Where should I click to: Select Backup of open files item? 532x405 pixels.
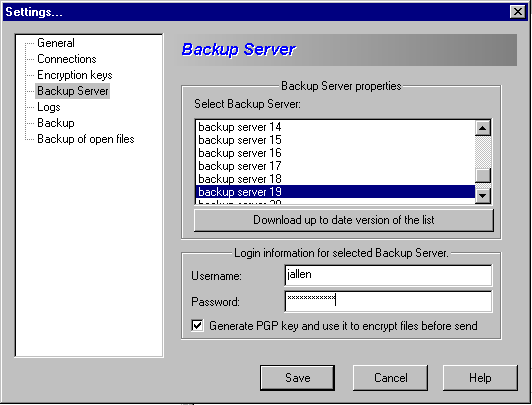(x=86, y=139)
